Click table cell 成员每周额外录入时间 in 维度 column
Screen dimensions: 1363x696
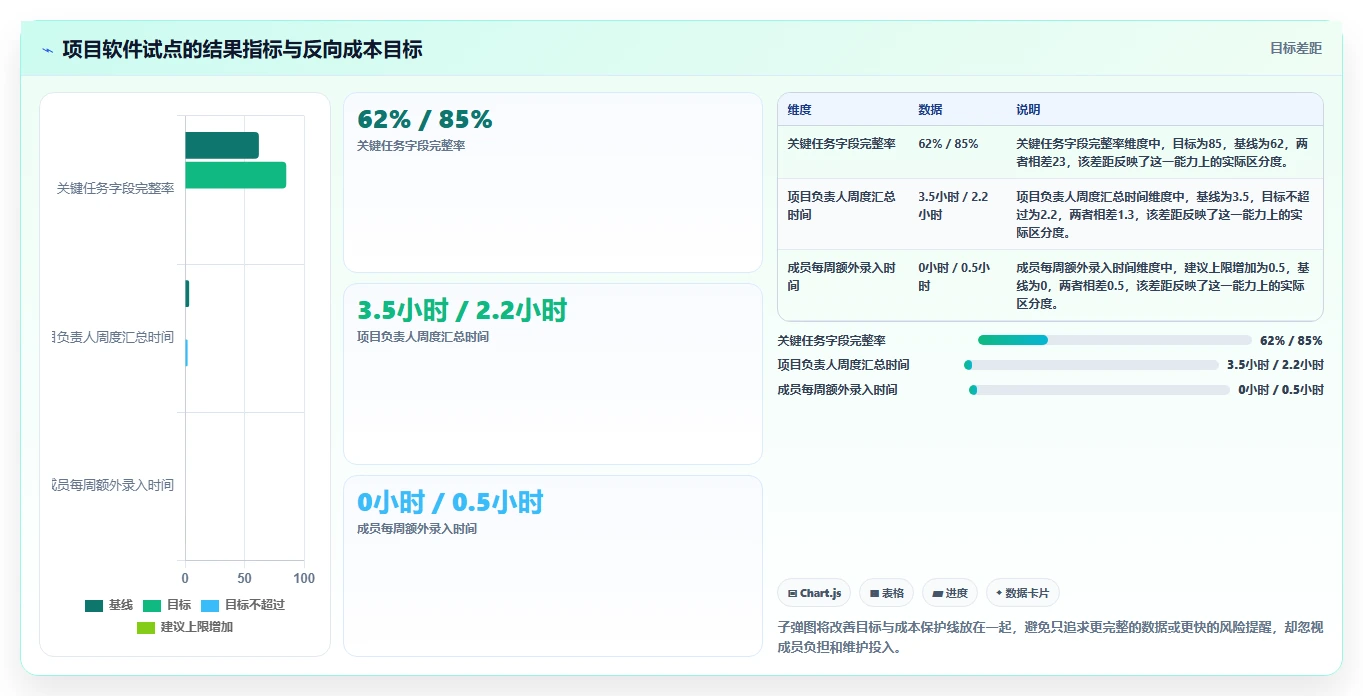[x=841, y=277]
